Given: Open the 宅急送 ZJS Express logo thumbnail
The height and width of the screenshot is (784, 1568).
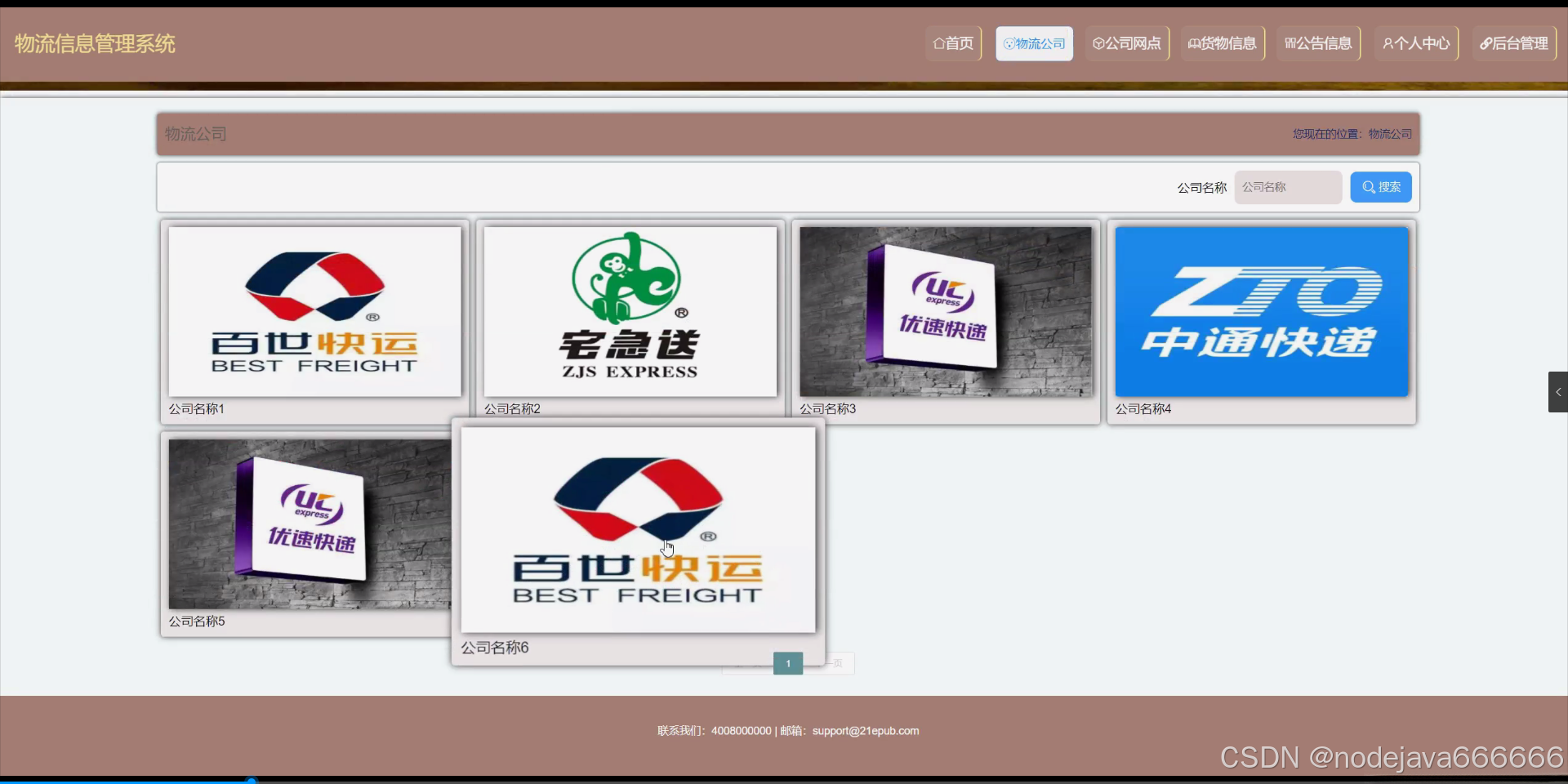Looking at the screenshot, I should pos(630,311).
